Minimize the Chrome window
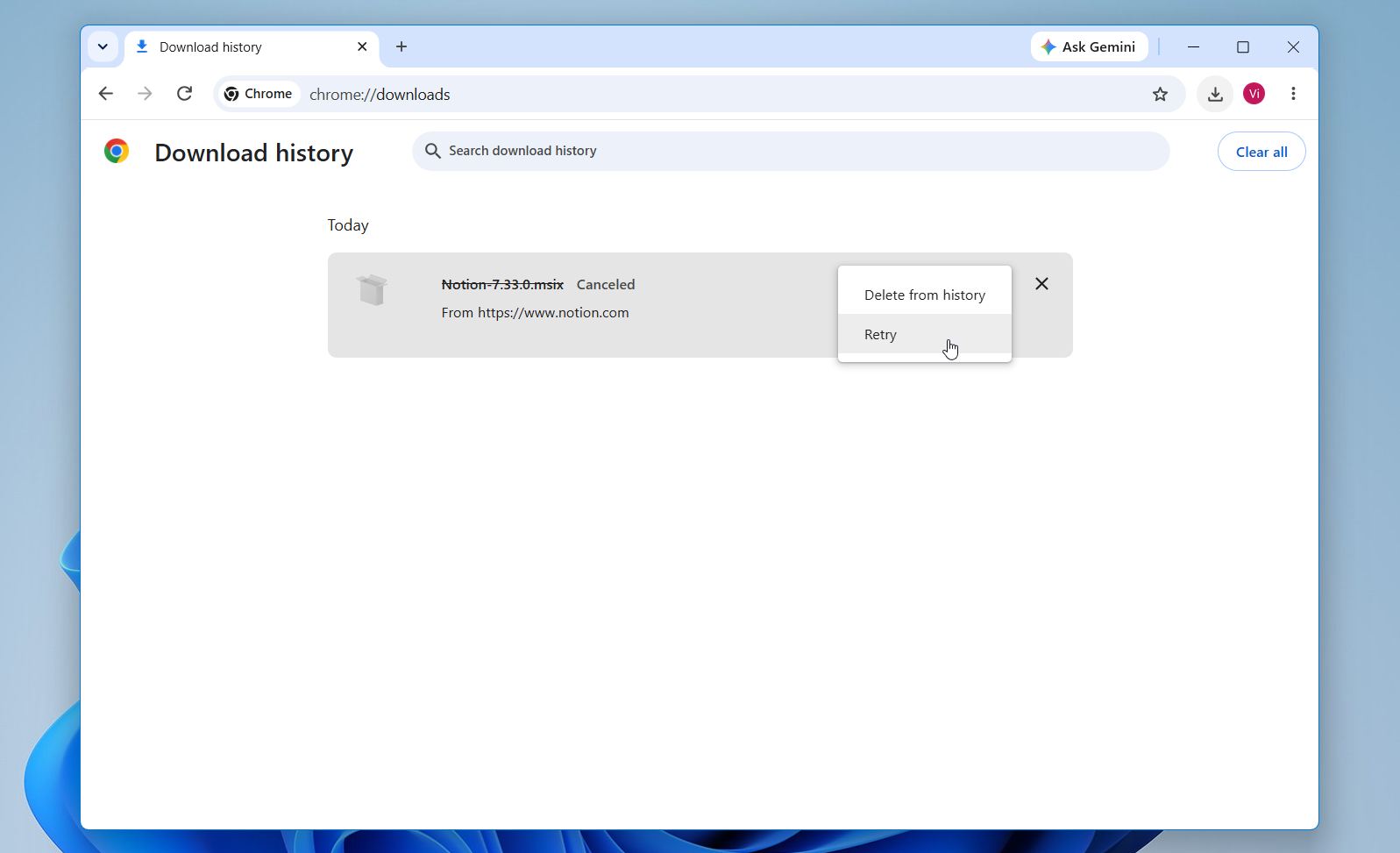 click(x=1193, y=47)
